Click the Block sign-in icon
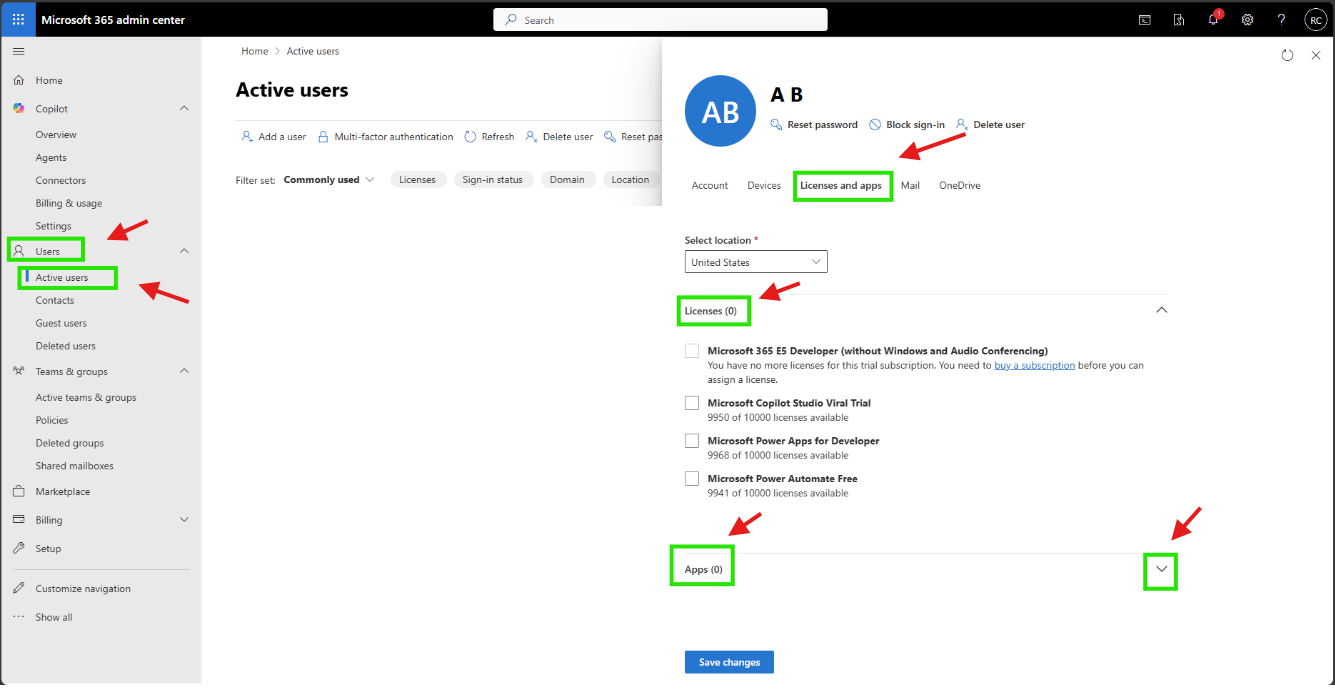The image size is (1335, 696). (875, 124)
